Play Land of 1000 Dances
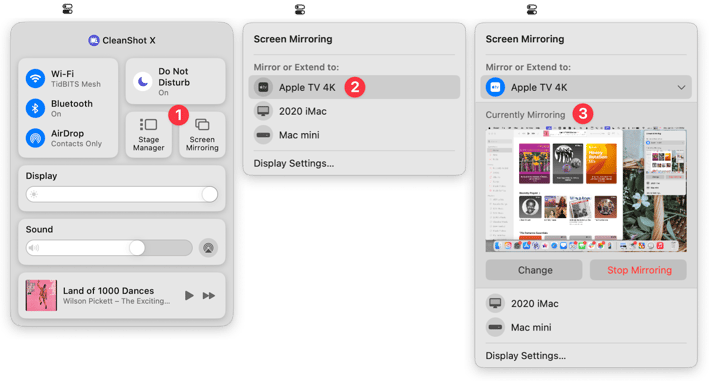This screenshot has height=381, width=709. (x=189, y=296)
